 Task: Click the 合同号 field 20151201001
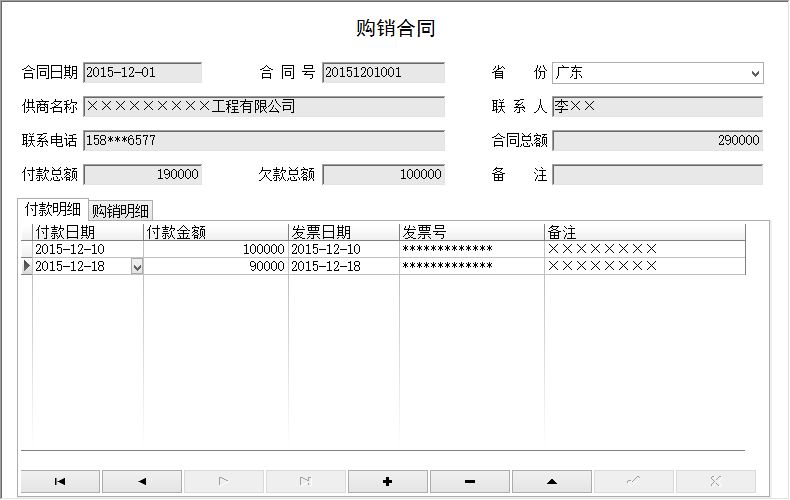click(383, 73)
